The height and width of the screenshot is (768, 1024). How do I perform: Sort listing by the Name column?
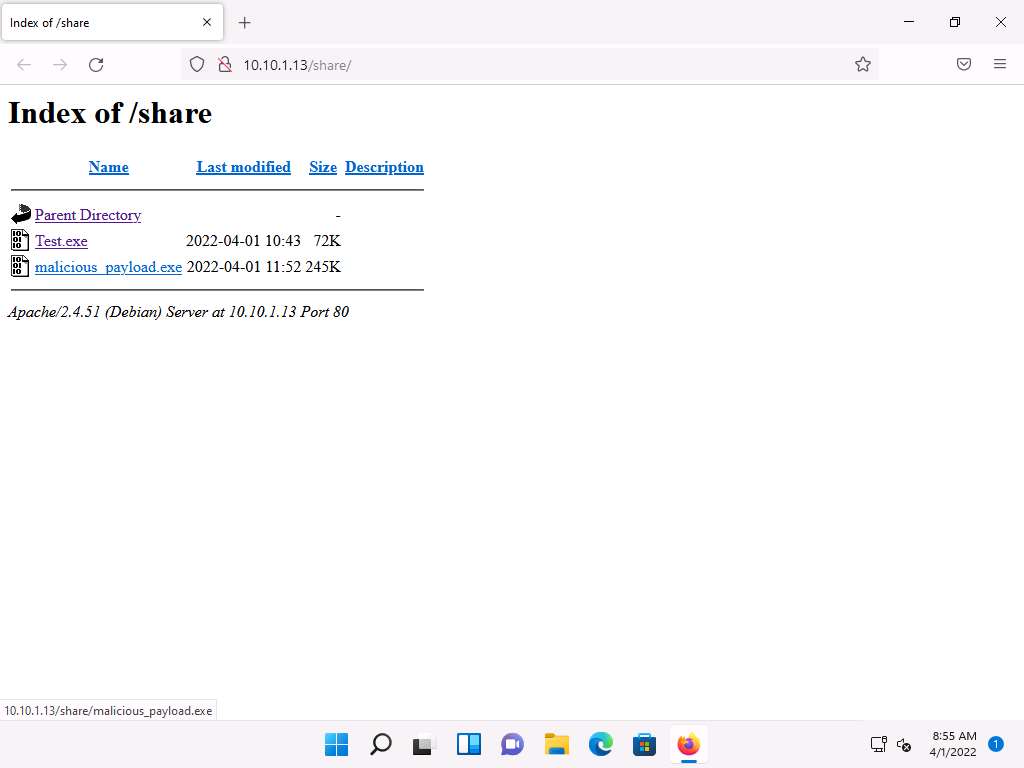108,167
